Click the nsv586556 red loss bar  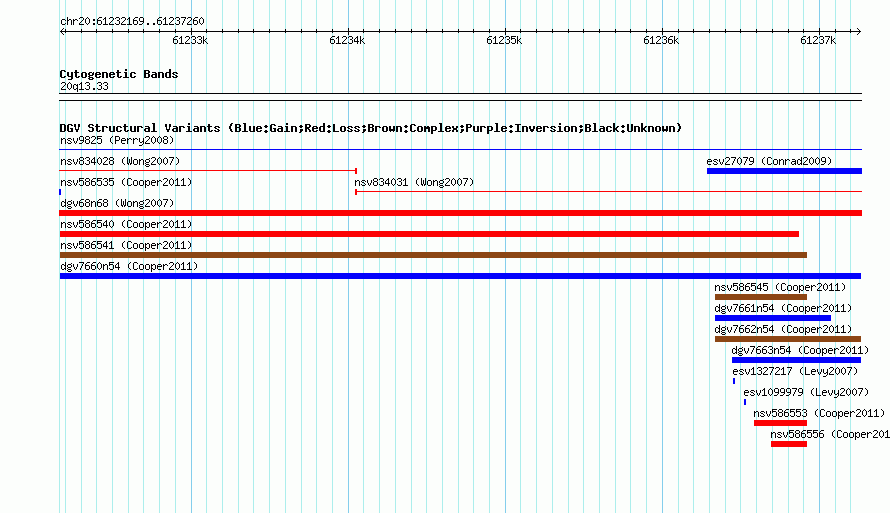(789, 444)
